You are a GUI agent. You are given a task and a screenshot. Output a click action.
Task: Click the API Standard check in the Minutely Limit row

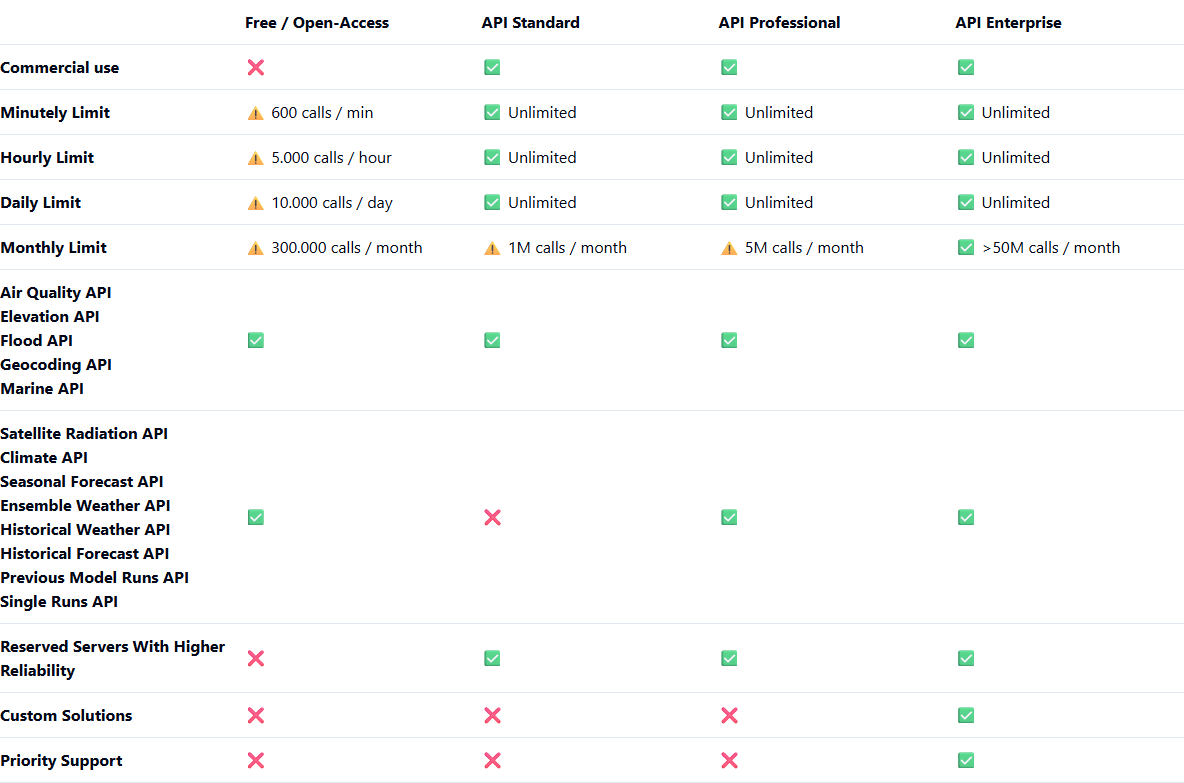(492, 113)
